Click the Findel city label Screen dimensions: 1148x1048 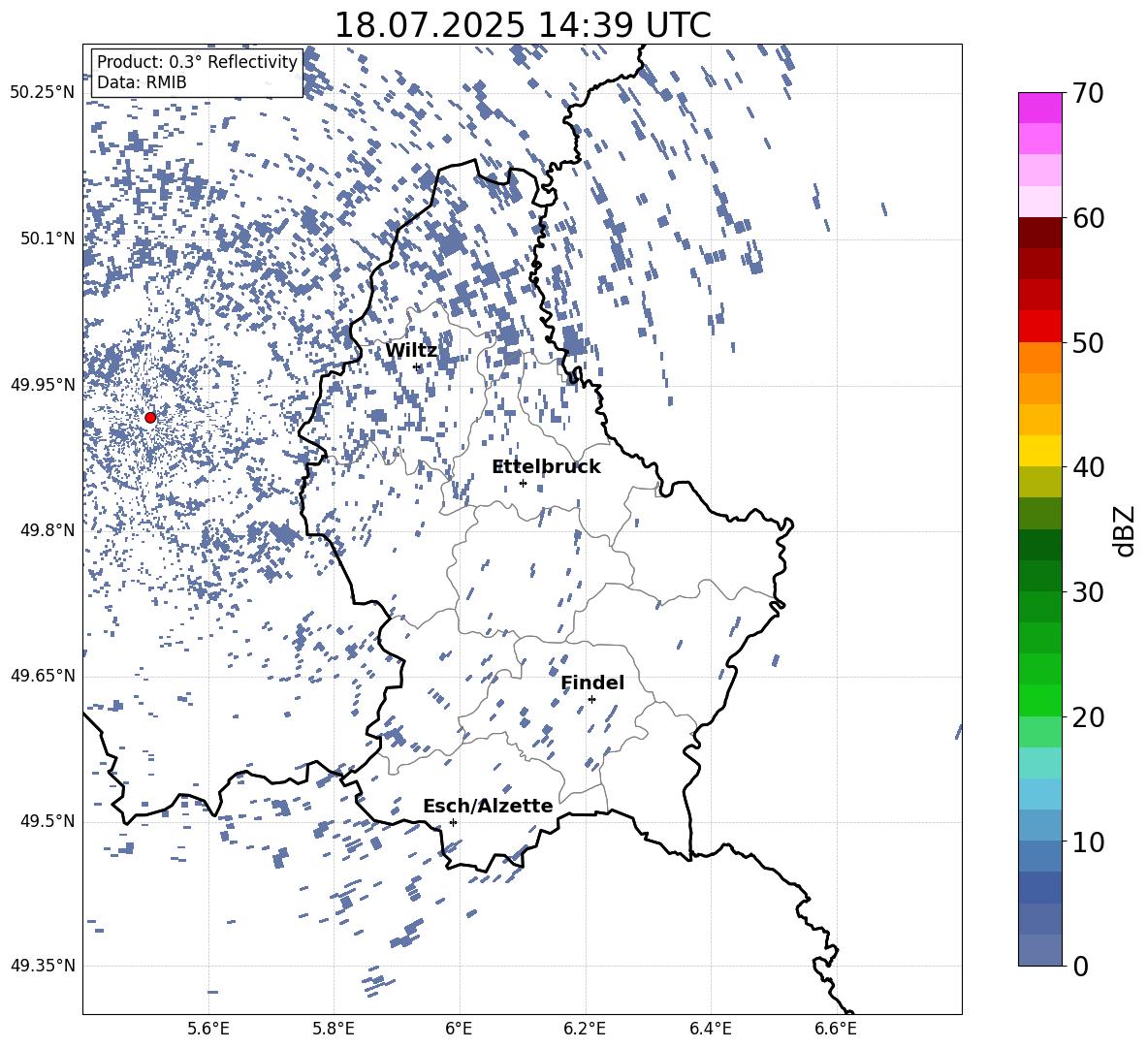592,683
